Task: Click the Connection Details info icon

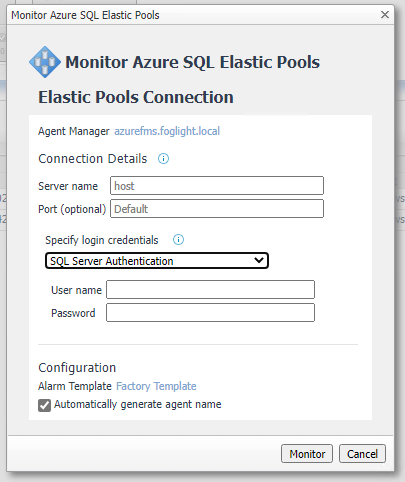Action: pos(163,159)
